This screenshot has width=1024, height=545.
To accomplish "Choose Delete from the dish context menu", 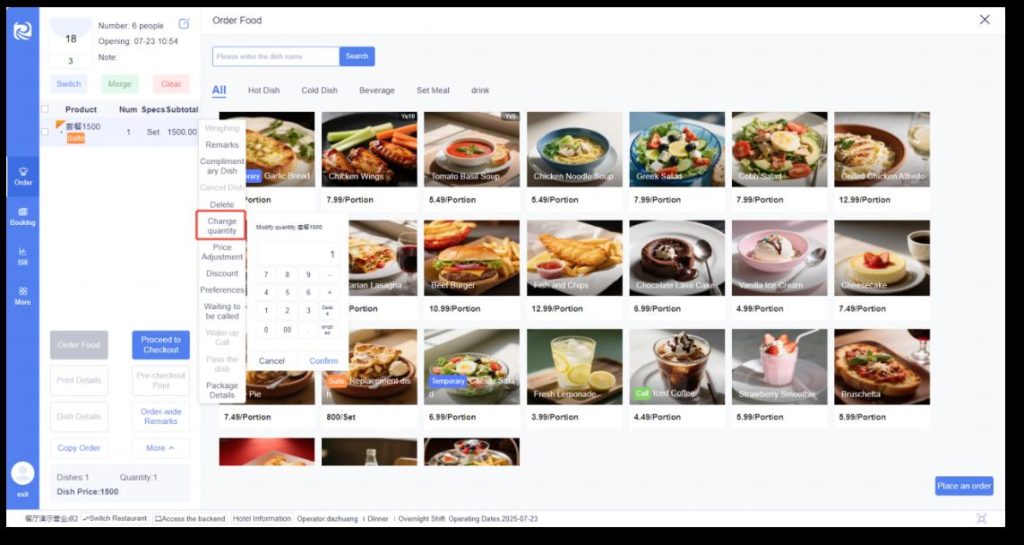I will coord(222,204).
